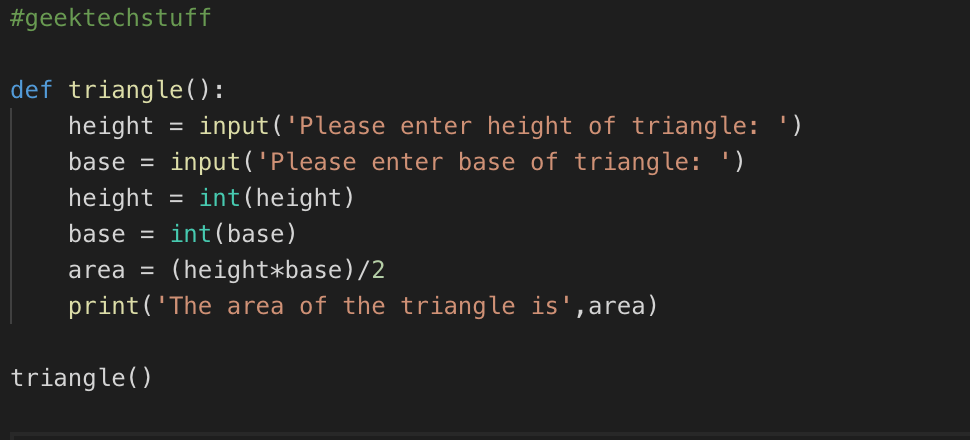Image resolution: width=970 pixels, height=440 pixels.
Task: Click the height variable assigned from input
Action: point(111,127)
